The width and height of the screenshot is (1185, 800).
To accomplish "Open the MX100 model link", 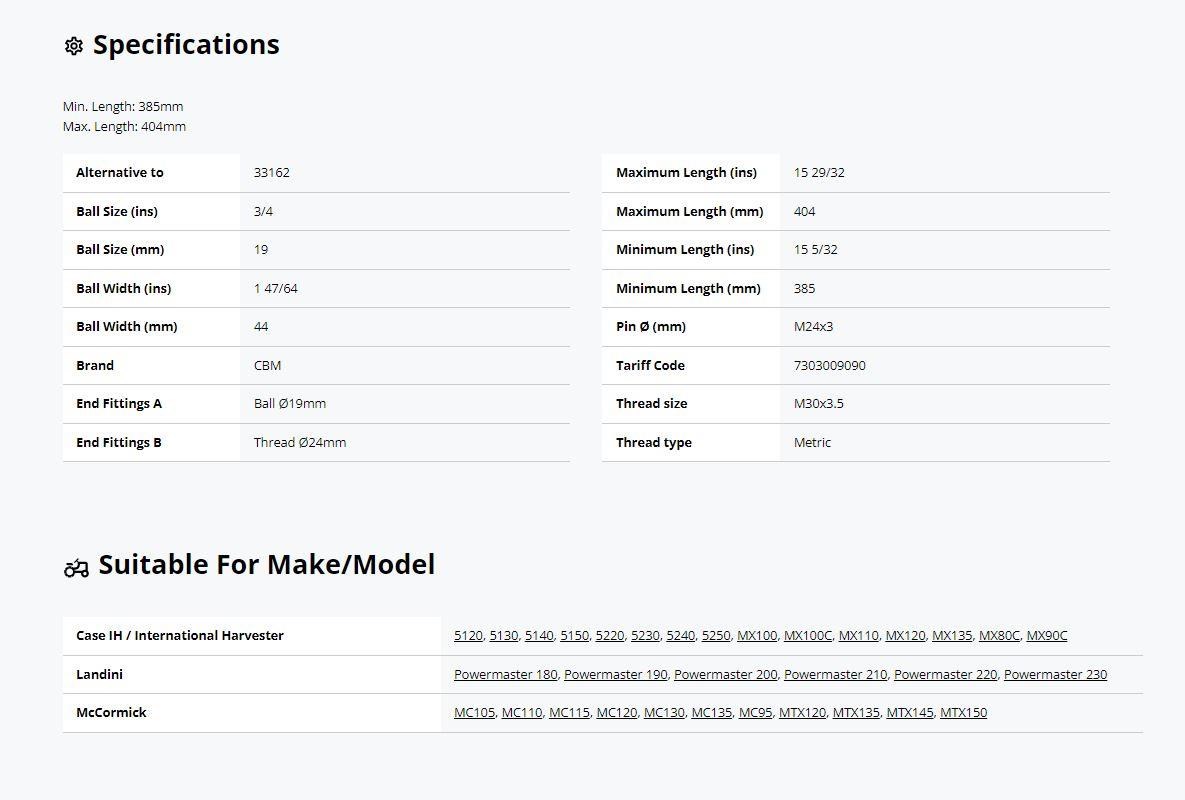I will point(756,635).
